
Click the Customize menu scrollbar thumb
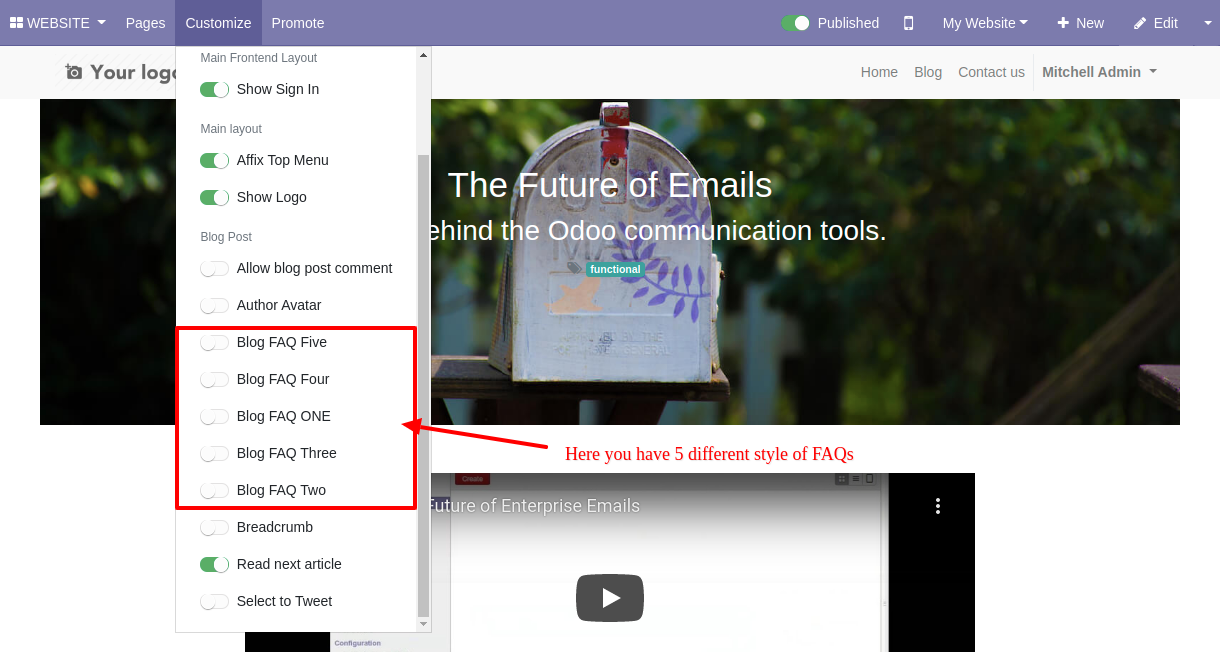[423, 385]
